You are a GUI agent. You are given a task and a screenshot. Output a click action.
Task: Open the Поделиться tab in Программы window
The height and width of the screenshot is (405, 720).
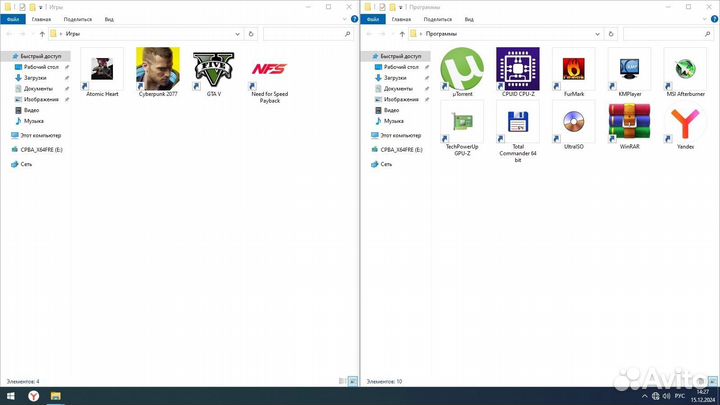click(438, 19)
